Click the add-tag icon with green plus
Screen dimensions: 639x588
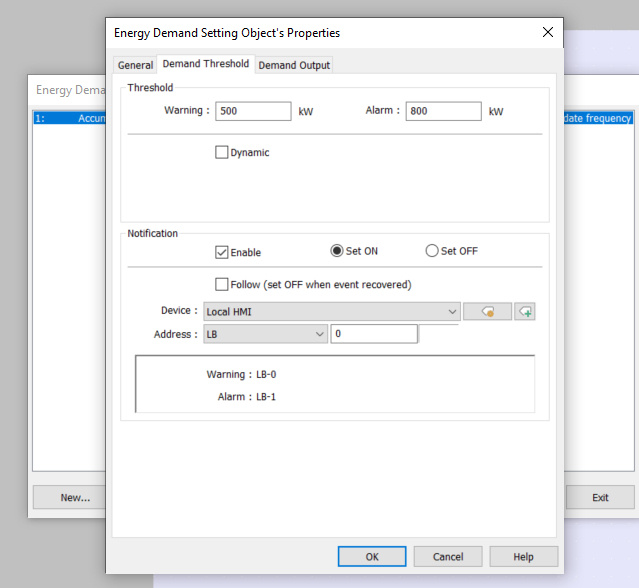pyautogui.click(x=525, y=312)
